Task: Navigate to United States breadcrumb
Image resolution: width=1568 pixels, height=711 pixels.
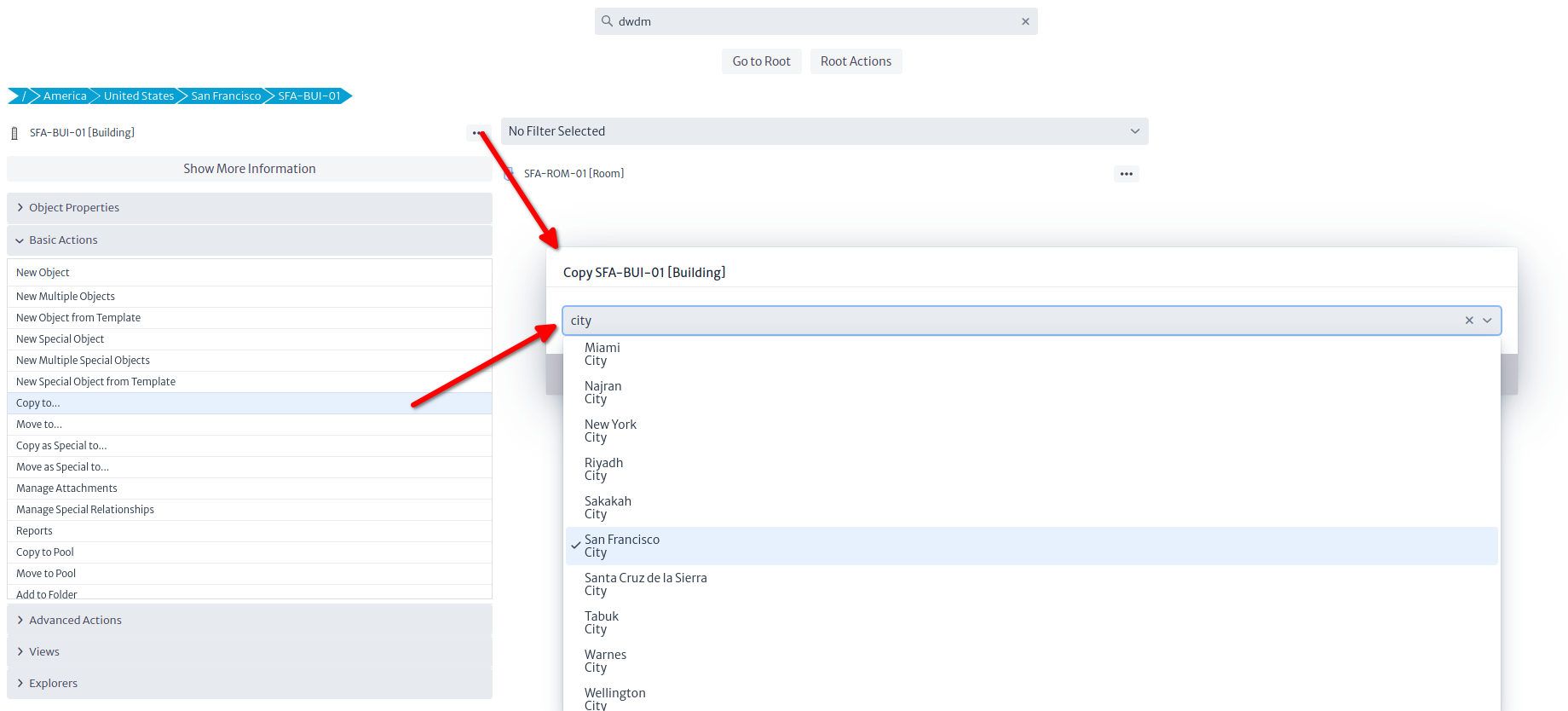Action: (138, 96)
